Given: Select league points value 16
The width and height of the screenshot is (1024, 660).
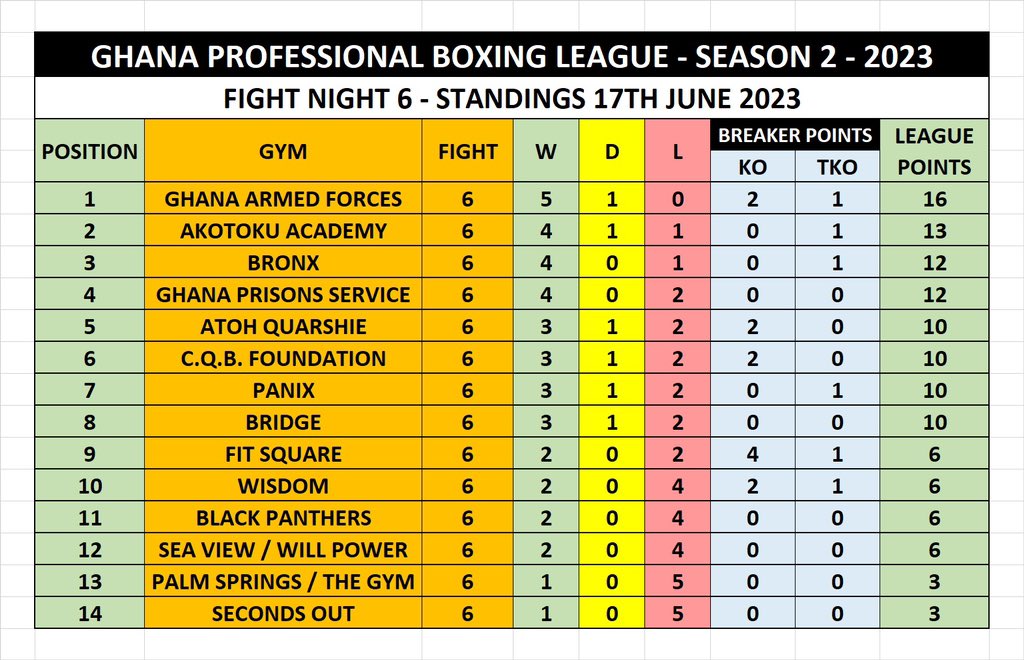Looking at the screenshot, I should [934, 198].
